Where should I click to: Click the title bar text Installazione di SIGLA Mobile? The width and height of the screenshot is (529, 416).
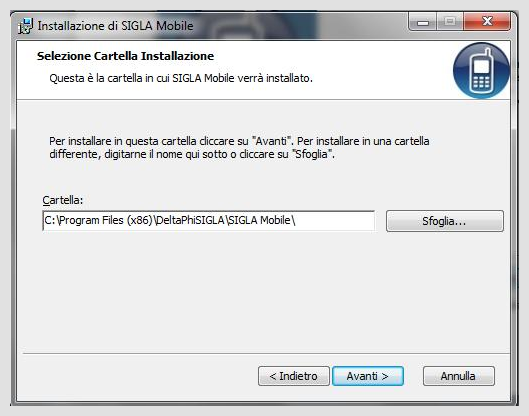115,26
